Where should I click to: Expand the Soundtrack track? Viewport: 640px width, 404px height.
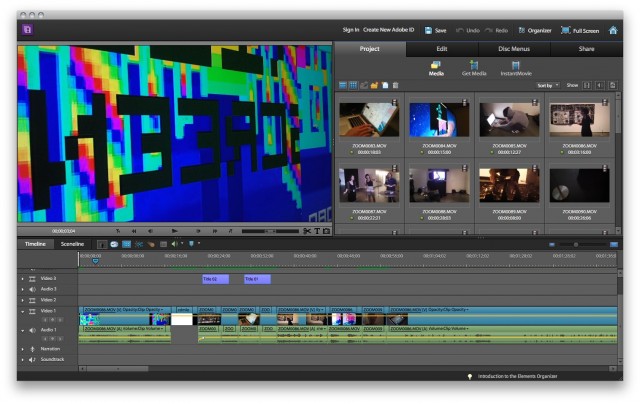point(22,359)
